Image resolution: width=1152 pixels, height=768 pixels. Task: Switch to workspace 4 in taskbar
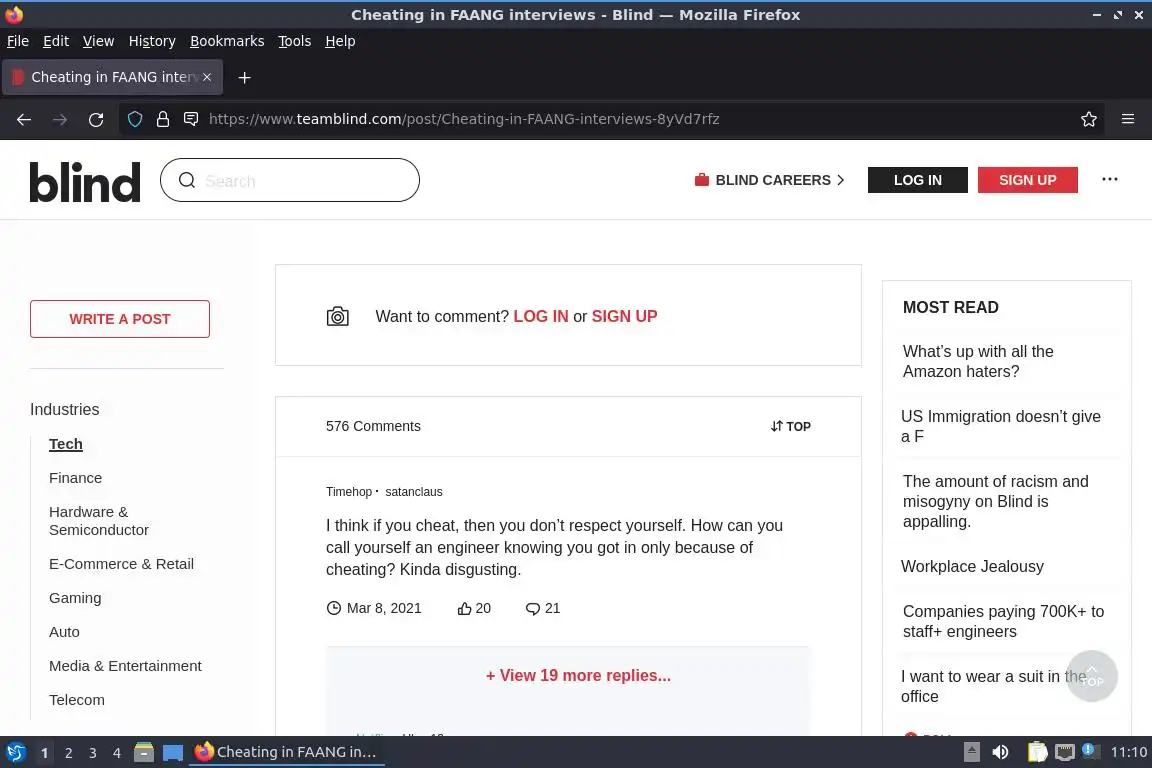(x=117, y=753)
